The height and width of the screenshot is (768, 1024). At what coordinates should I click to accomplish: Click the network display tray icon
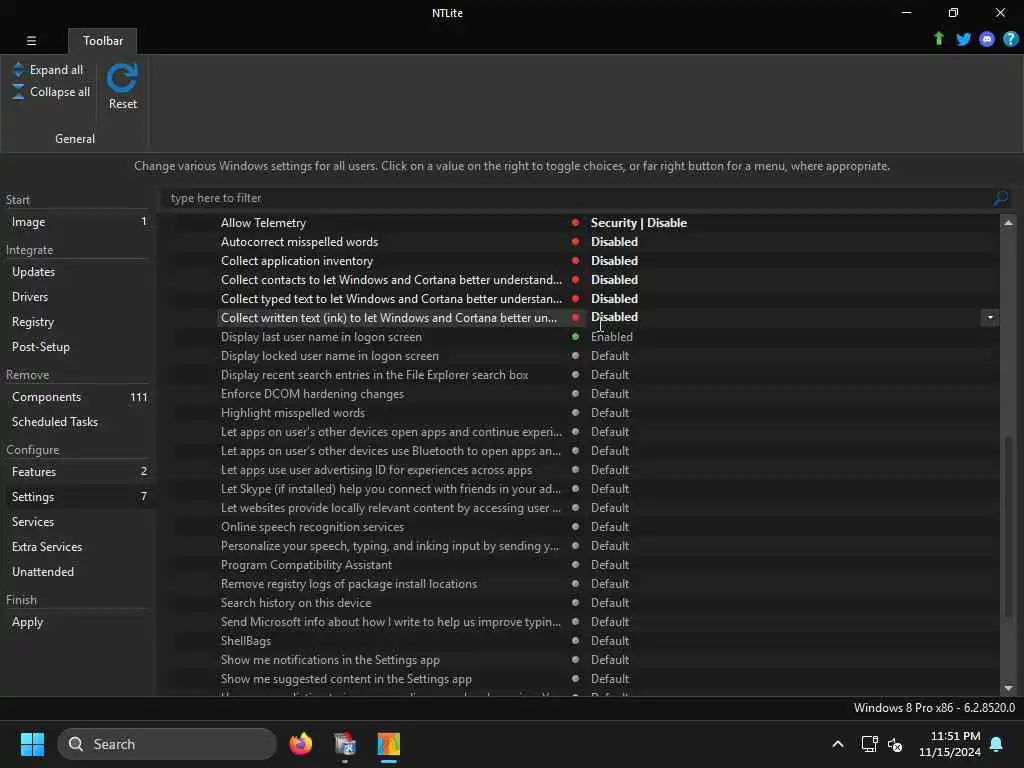click(869, 744)
